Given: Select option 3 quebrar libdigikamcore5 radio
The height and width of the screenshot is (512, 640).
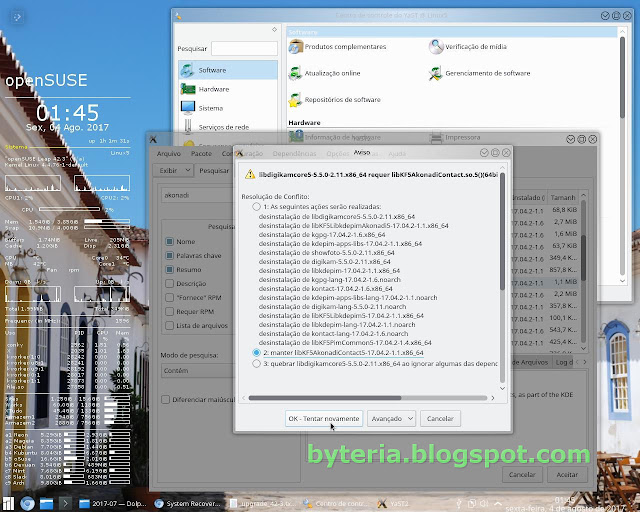Looking at the screenshot, I should click(256, 363).
